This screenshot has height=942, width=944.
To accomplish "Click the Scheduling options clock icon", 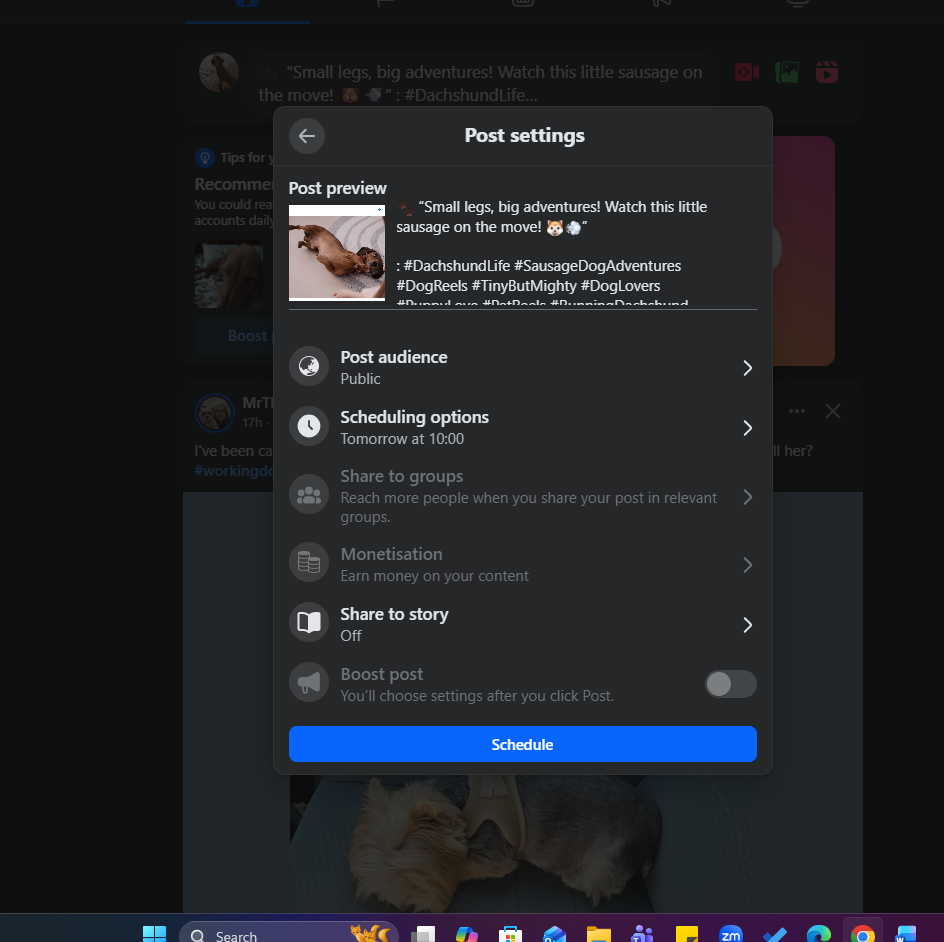I will (x=309, y=426).
